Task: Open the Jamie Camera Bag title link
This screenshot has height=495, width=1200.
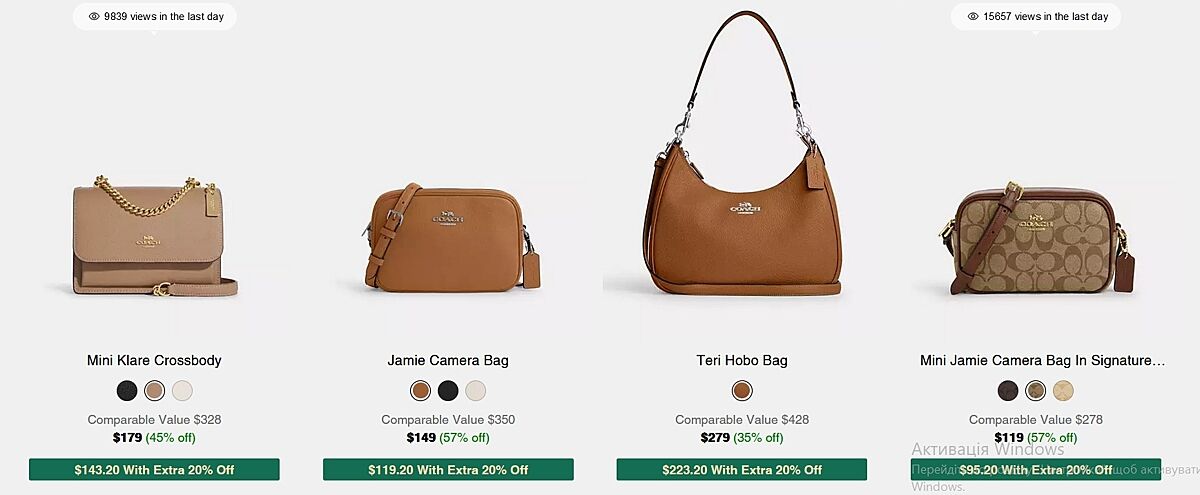Action: tap(448, 360)
